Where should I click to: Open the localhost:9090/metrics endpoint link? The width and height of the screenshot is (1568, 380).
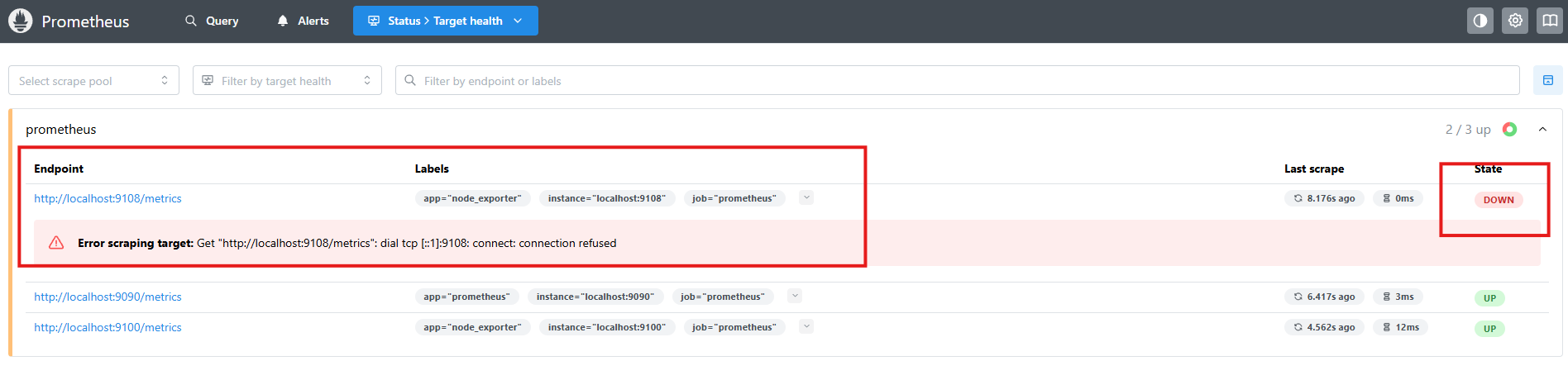tap(108, 297)
